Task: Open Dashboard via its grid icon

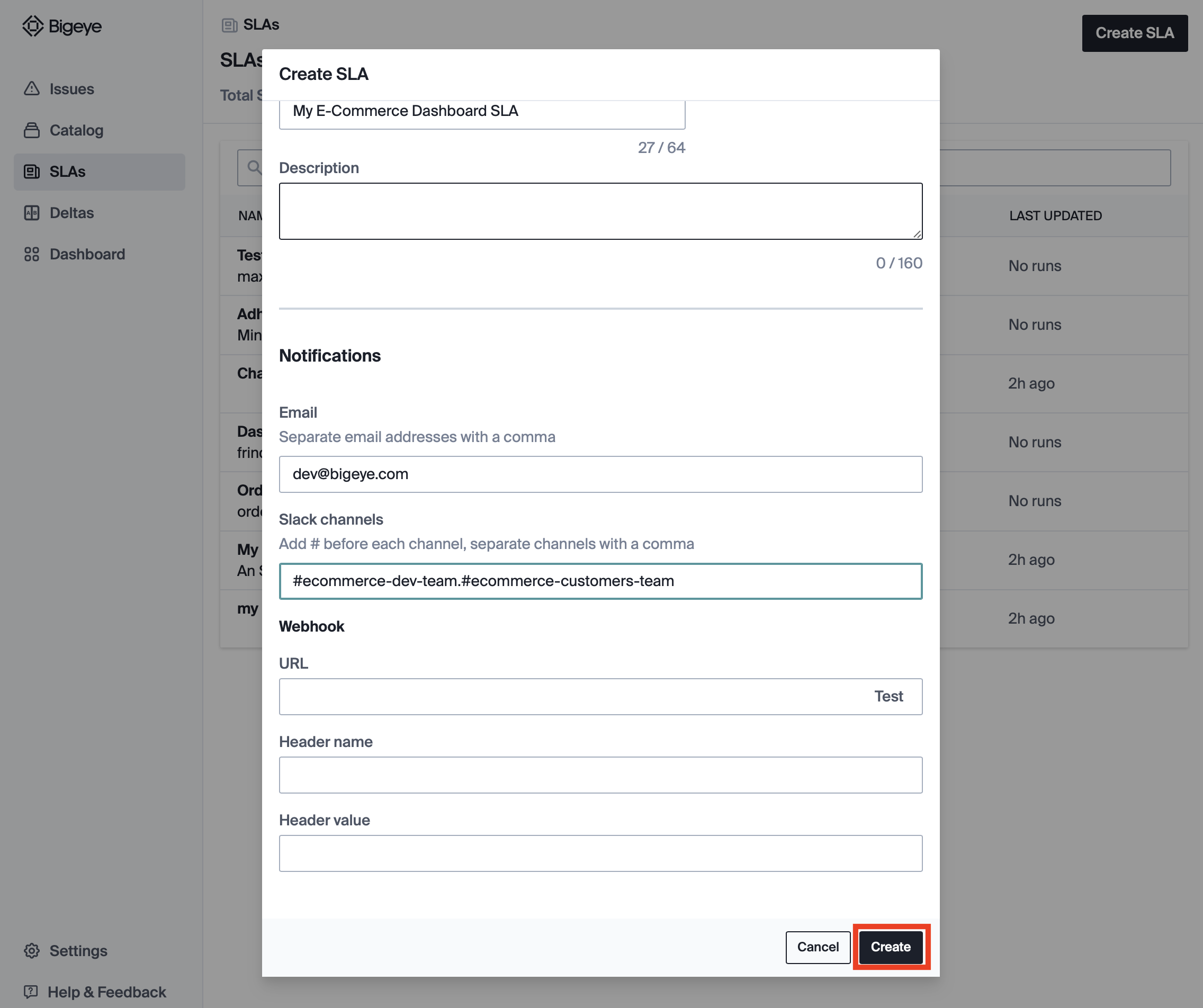Action: [32, 254]
